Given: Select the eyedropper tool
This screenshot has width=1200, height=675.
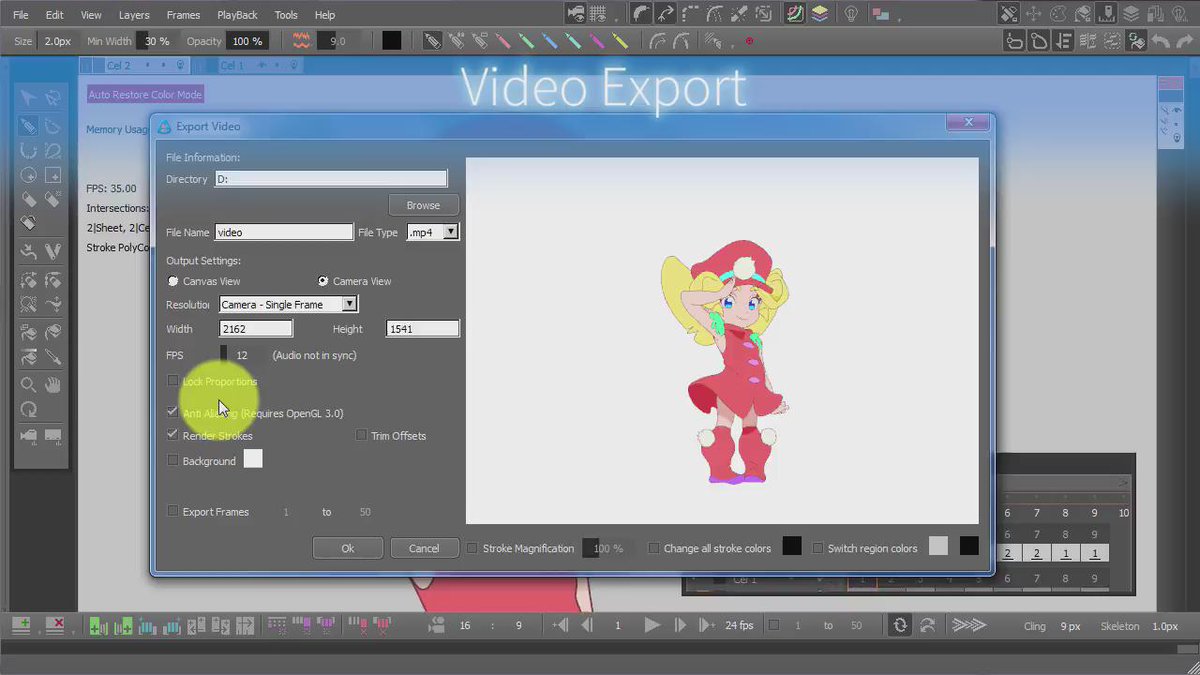Looking at the screenshot, I should (53, 358).
